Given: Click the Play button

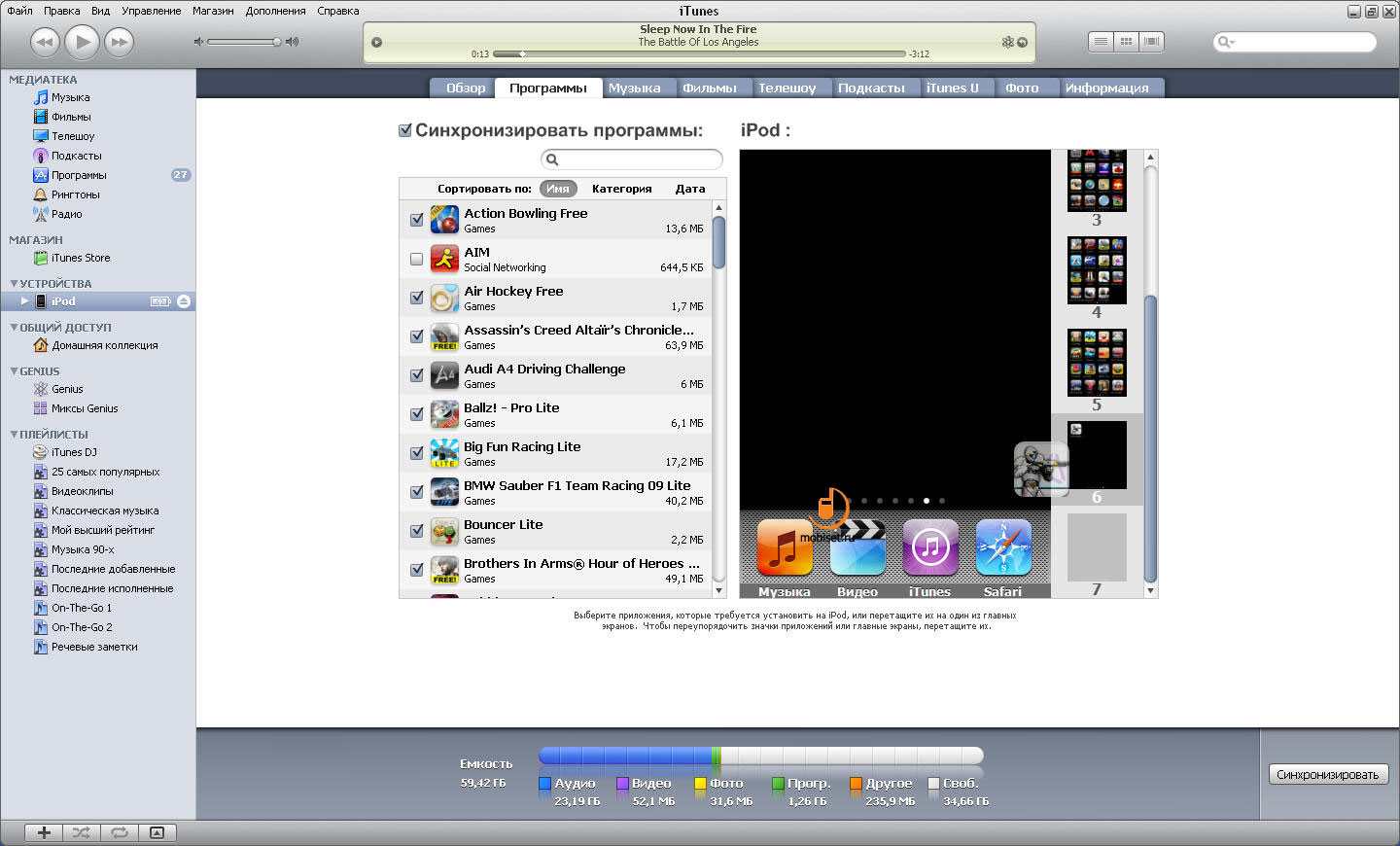Looking at the screenshot, I should [x=83, y=42].
